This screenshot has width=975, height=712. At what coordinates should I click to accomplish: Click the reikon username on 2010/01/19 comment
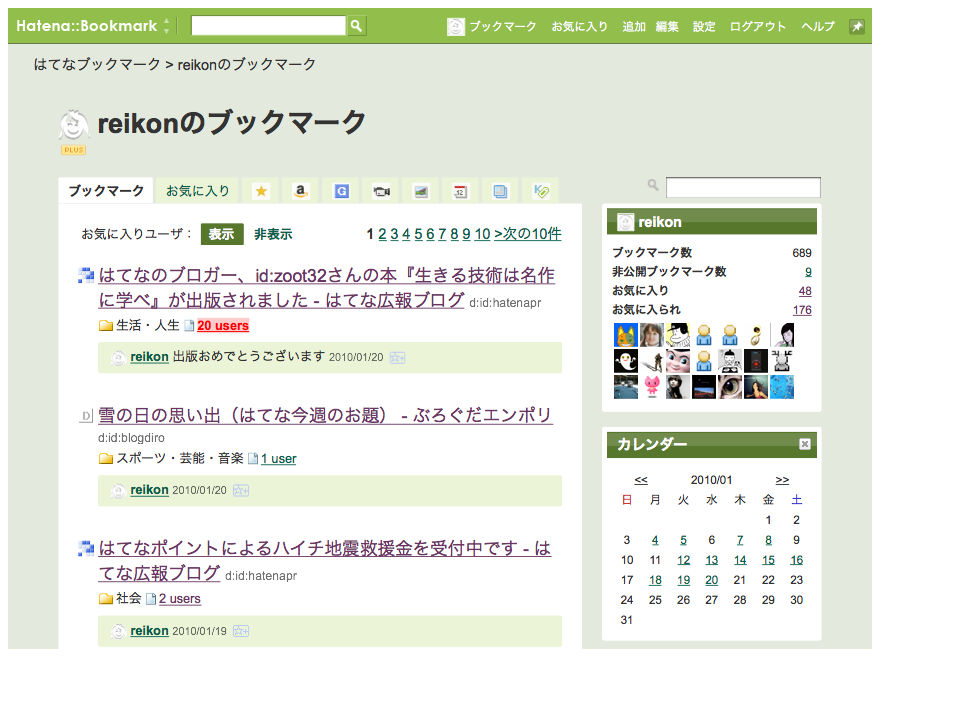(x=149, y=631)
